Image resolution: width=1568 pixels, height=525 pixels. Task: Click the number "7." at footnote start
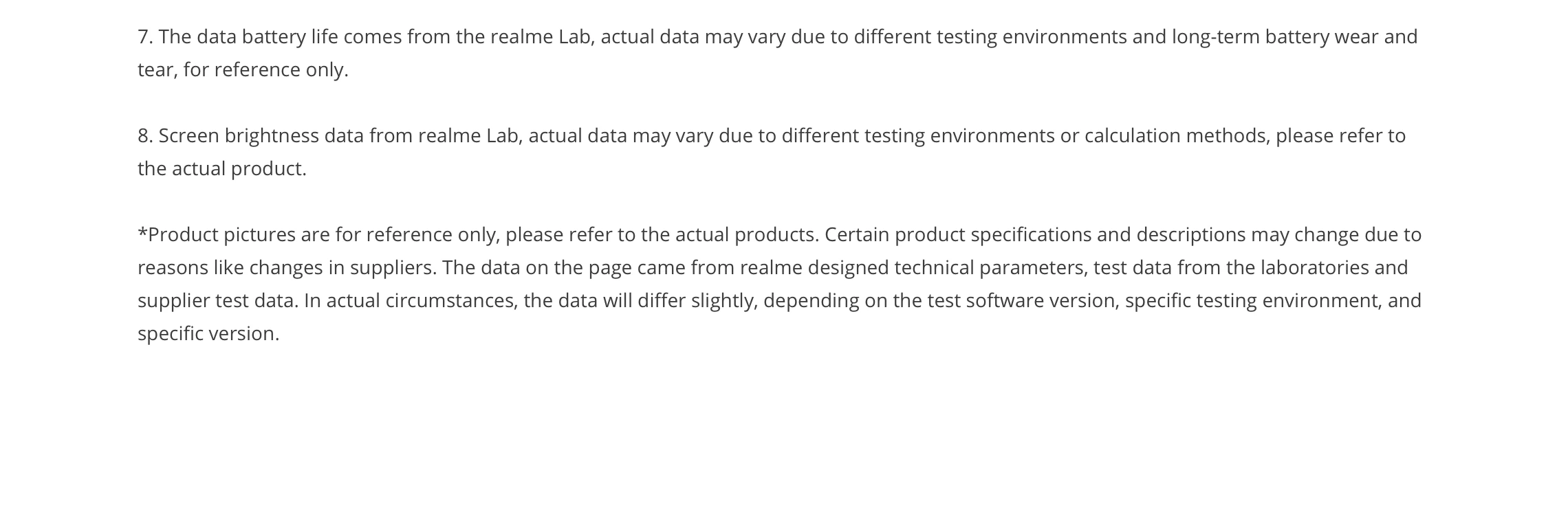click(145, 36)
